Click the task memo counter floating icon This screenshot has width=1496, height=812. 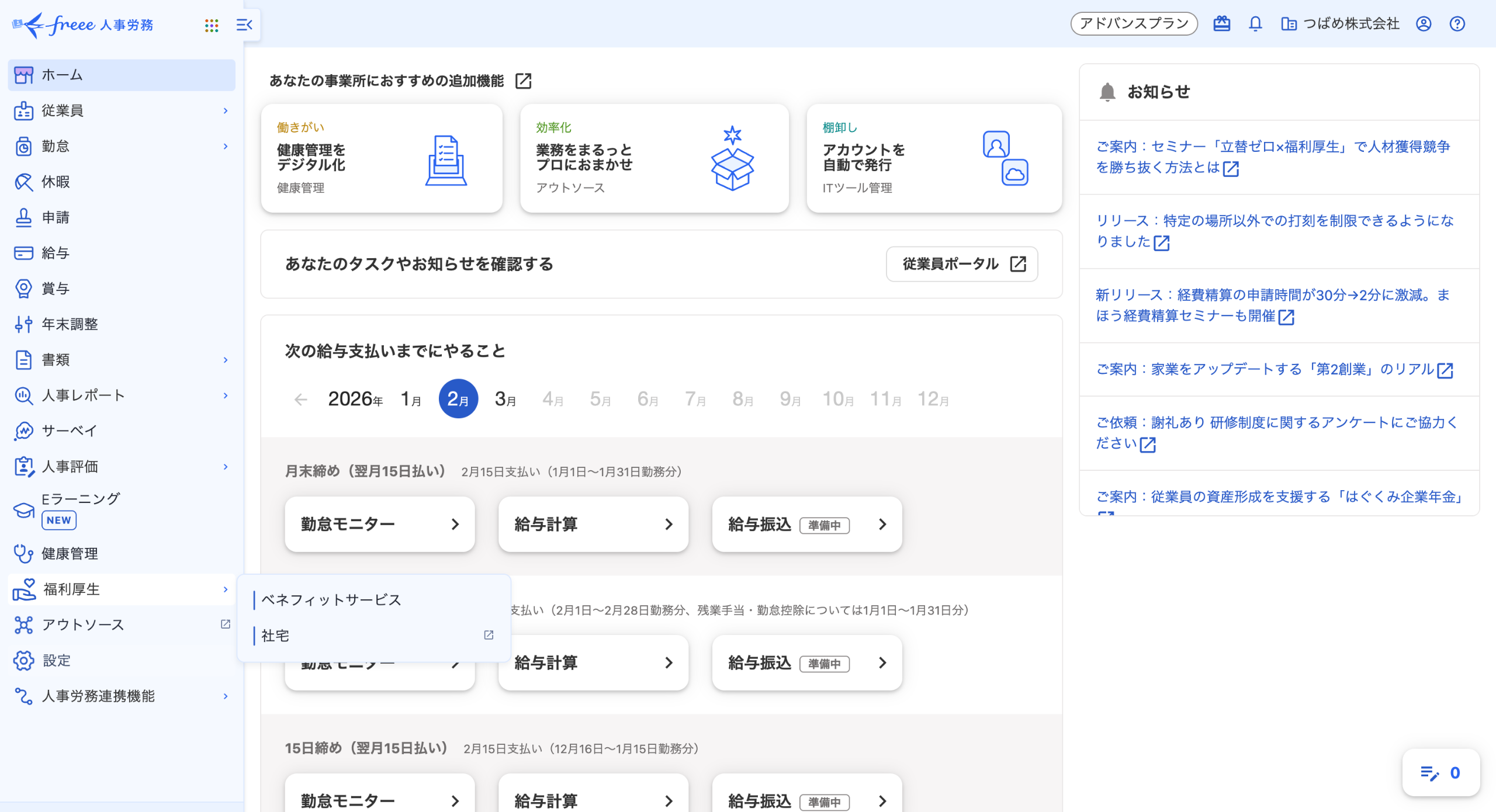(x=1440, y=773)
